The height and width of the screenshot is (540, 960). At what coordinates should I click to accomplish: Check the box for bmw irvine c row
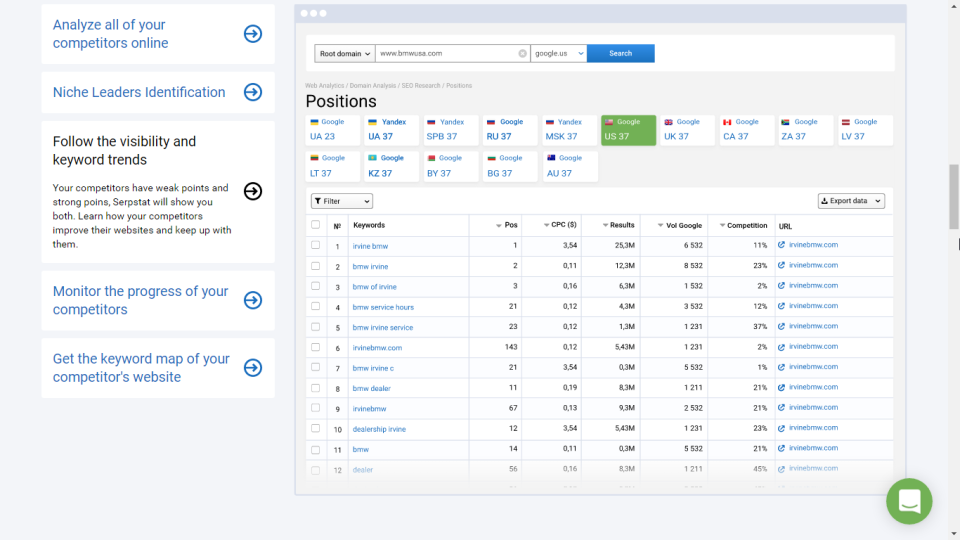pos(315,367)
